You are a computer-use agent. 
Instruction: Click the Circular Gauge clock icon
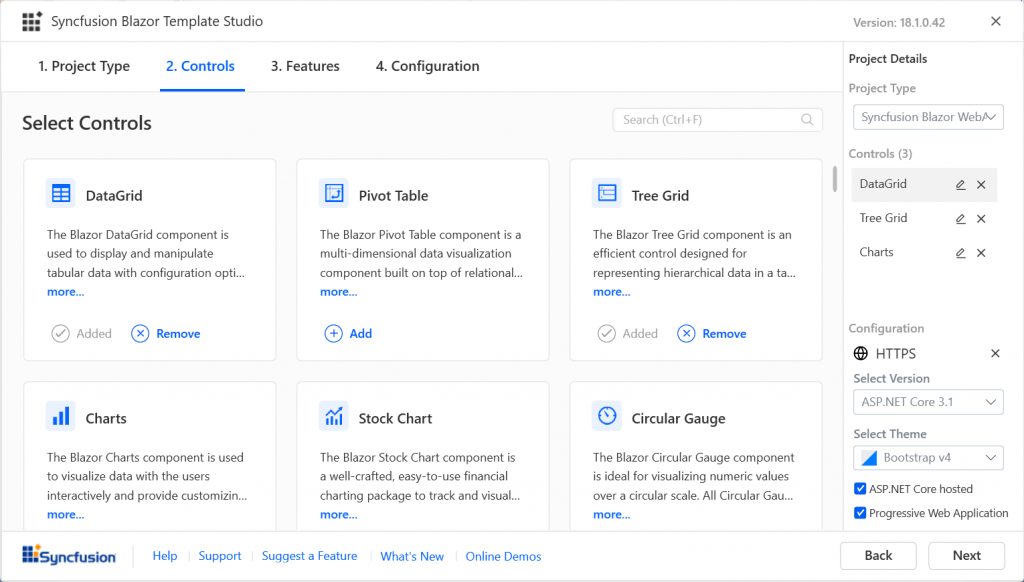[x=606, y=416]
